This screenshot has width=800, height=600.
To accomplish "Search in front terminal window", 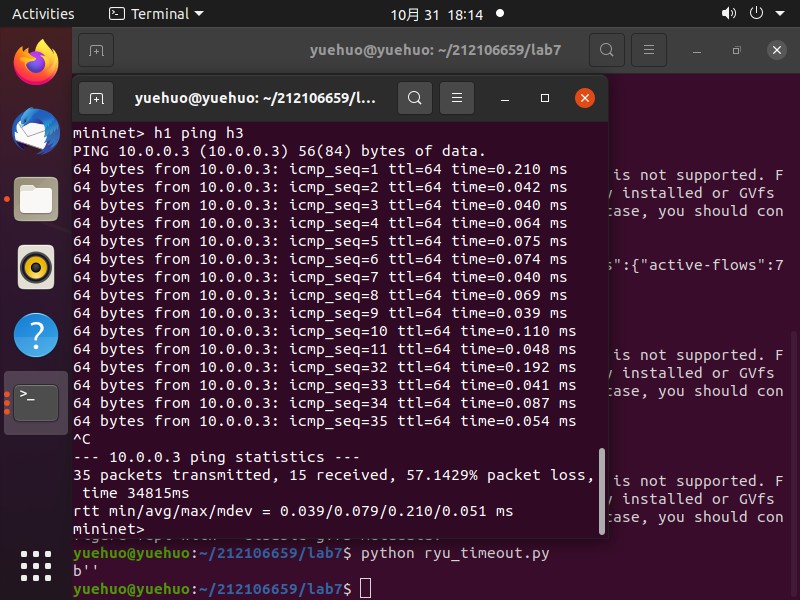I will [x=415, y=98].
